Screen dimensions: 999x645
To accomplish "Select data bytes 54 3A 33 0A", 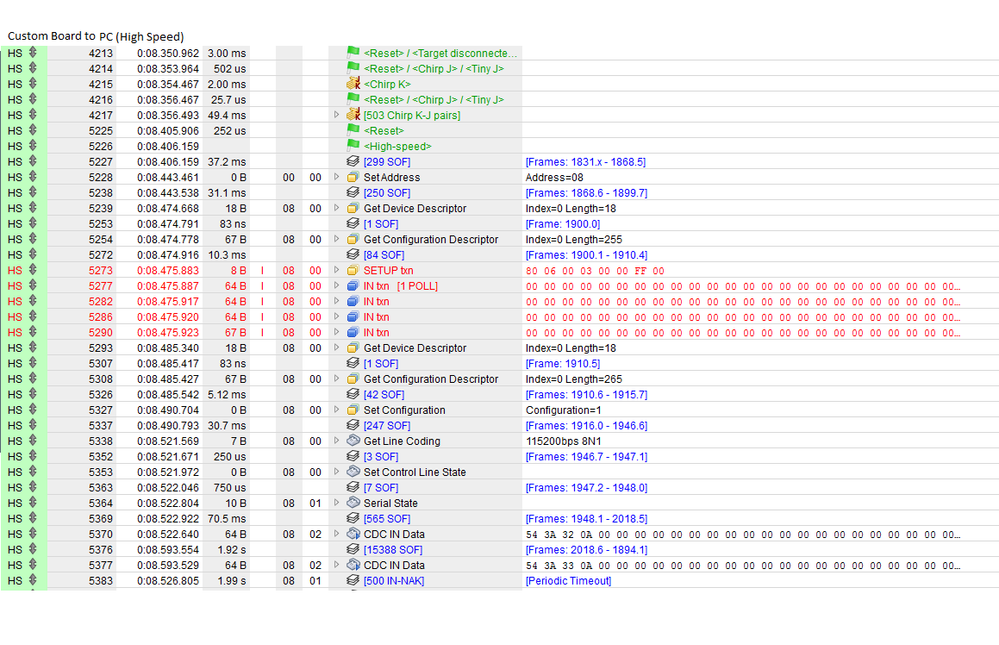I will [559, 565].
